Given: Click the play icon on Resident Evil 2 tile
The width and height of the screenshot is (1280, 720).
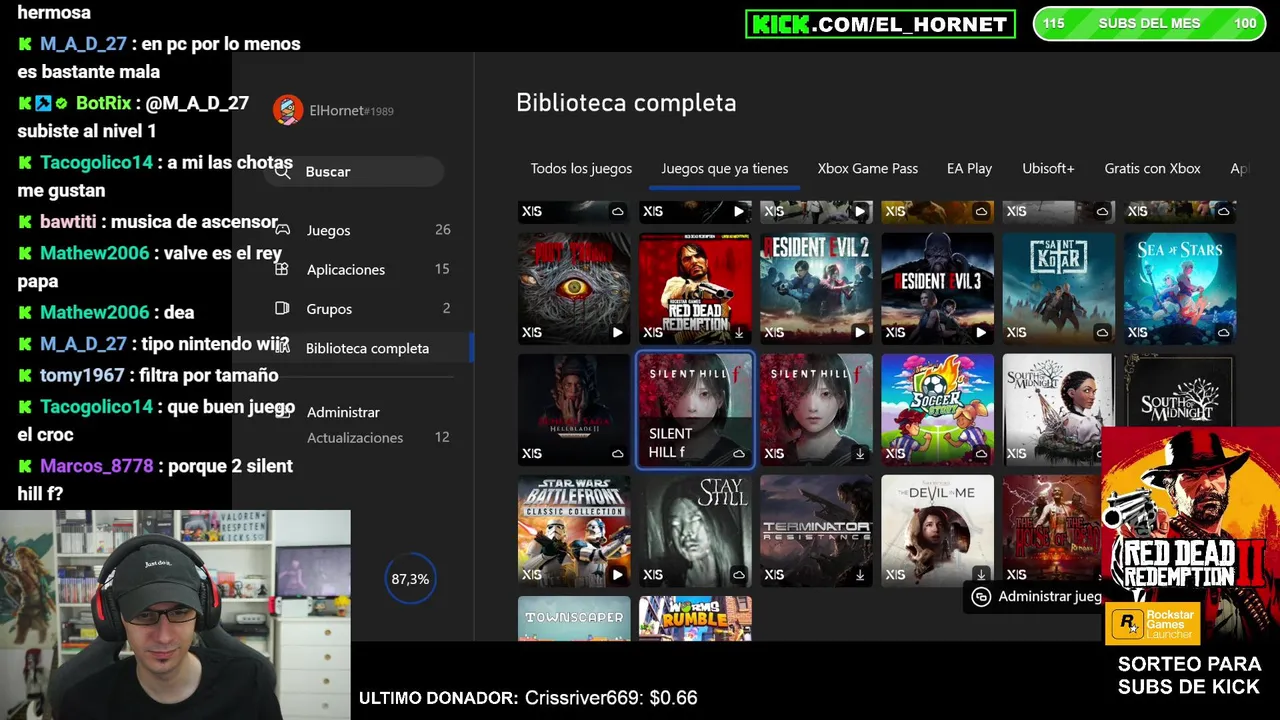Looking at the screenshot, I should click(x=860, y=332).
